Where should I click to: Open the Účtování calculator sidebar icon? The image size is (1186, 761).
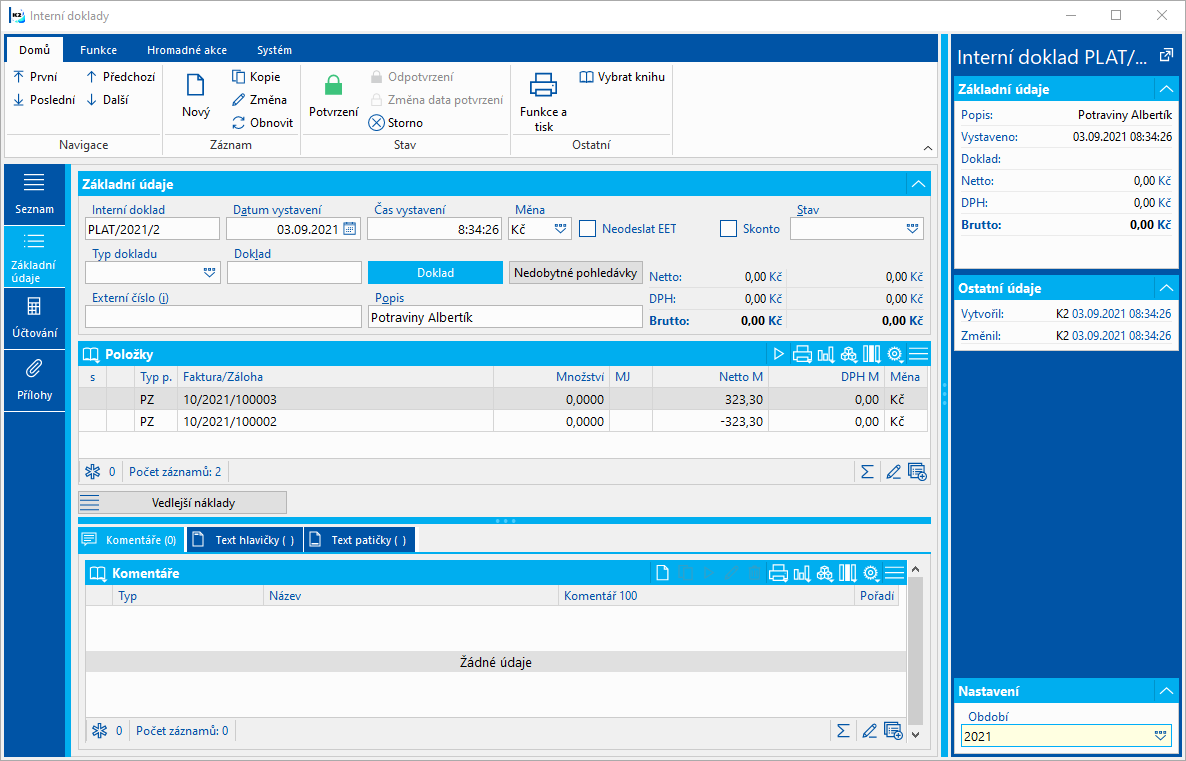click(x=34, y=307)
